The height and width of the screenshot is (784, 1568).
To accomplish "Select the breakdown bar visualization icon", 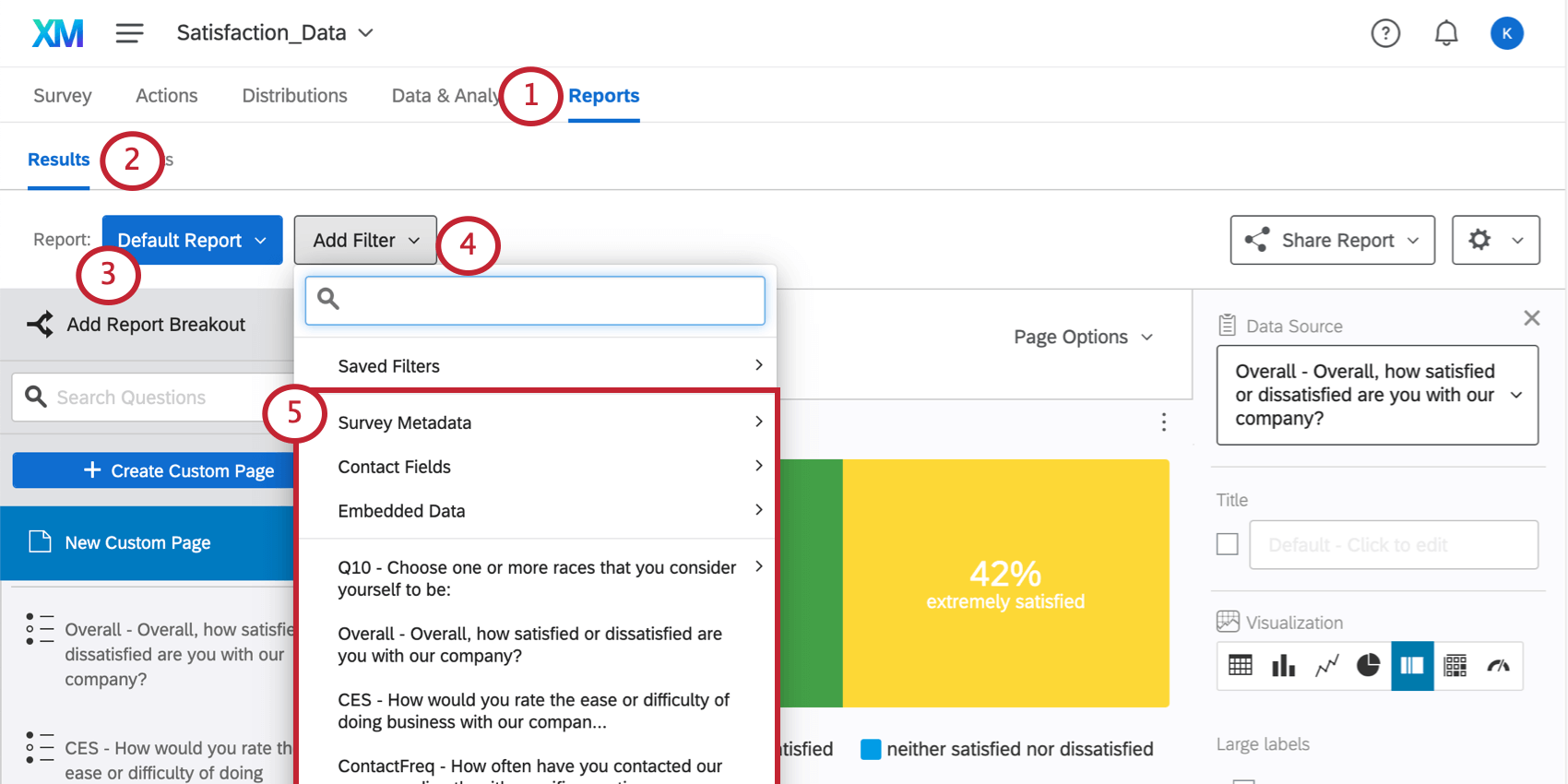I will click(1412, 665).
